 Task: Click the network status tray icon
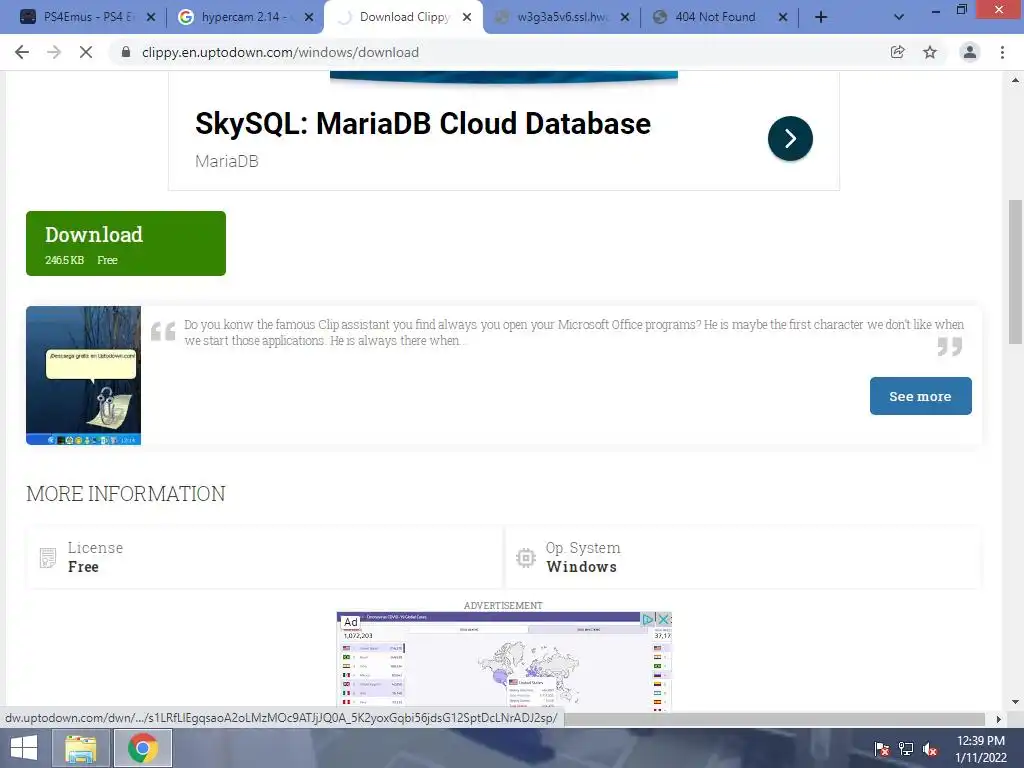click(x=906, y=749)
